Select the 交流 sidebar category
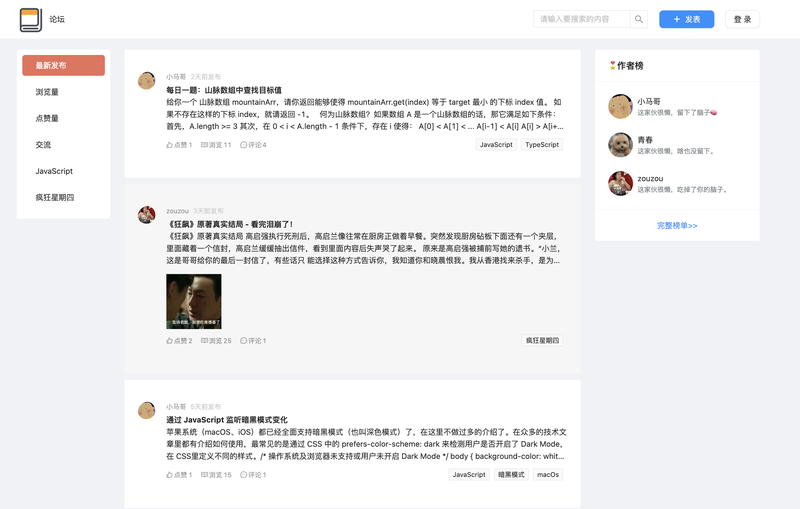The height and width of the screenshot is (509, 800). click(63, 145)
